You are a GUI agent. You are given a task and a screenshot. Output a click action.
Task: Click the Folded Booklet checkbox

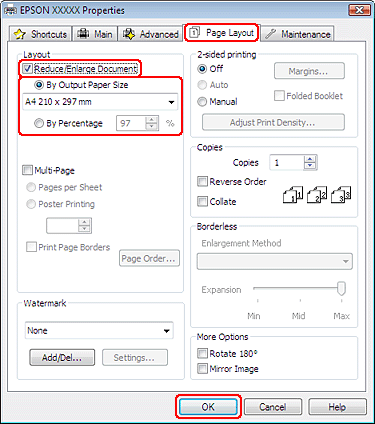(279, 96)
